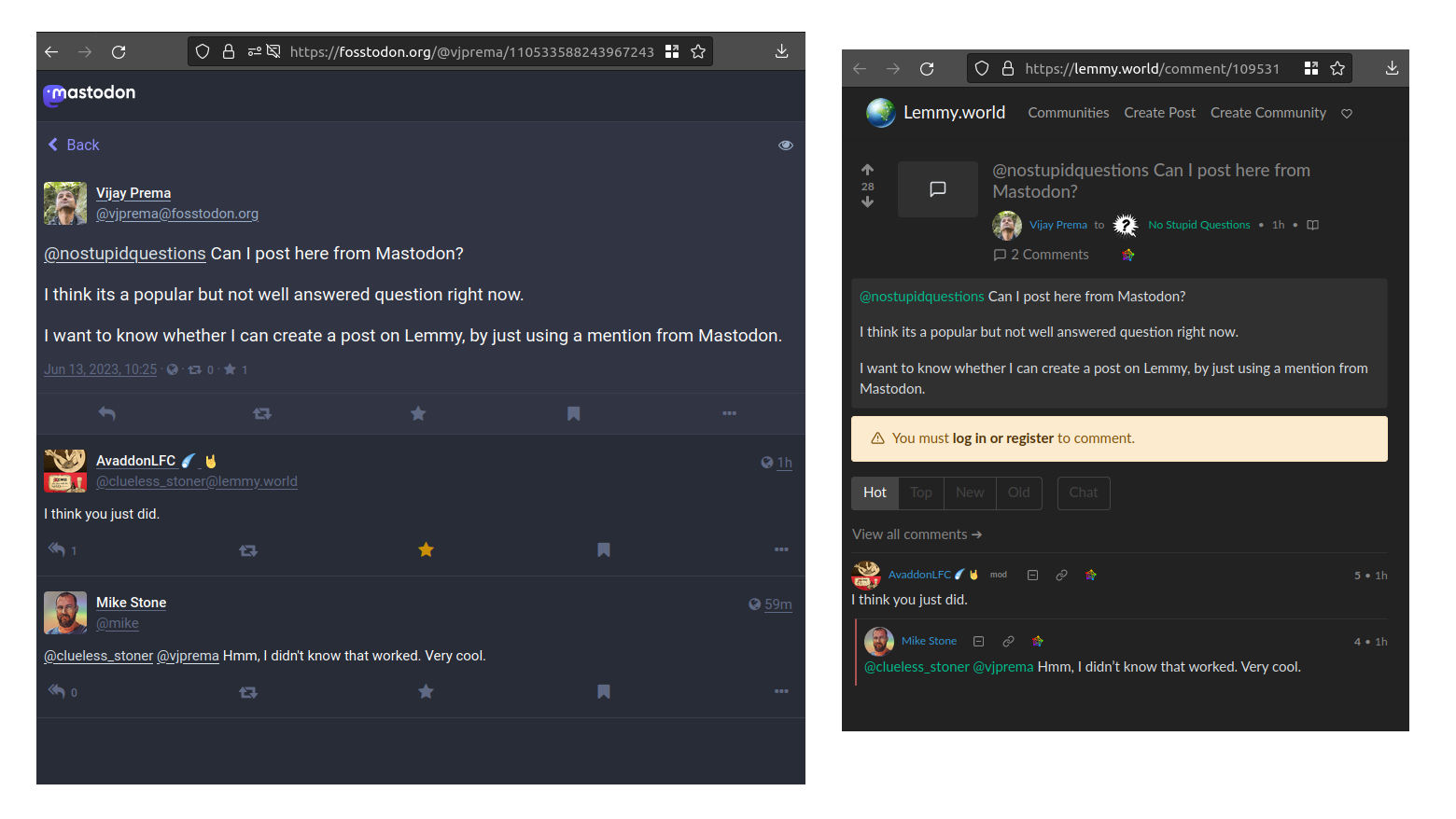
Task: Open downloads in the lemmy.world browser window
Action: pos(1392,68)
